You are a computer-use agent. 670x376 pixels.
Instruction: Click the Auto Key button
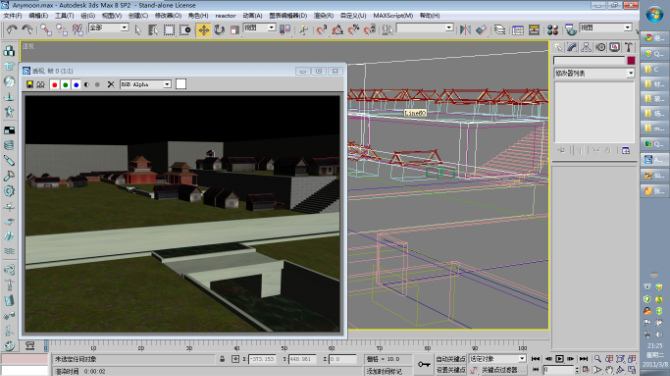pyautogui.click(x=450, y=359)
